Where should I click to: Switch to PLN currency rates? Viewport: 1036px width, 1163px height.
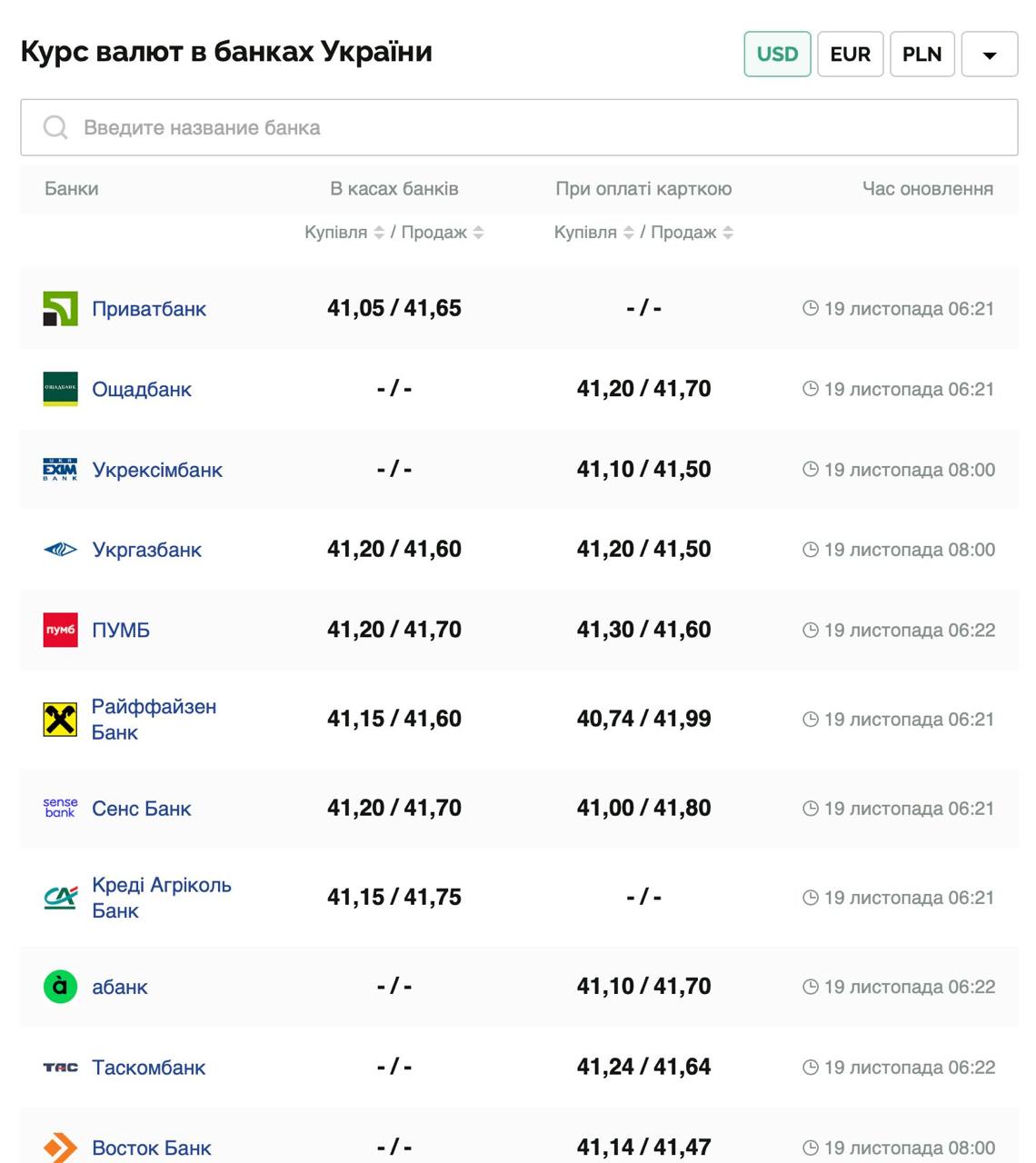921,55
